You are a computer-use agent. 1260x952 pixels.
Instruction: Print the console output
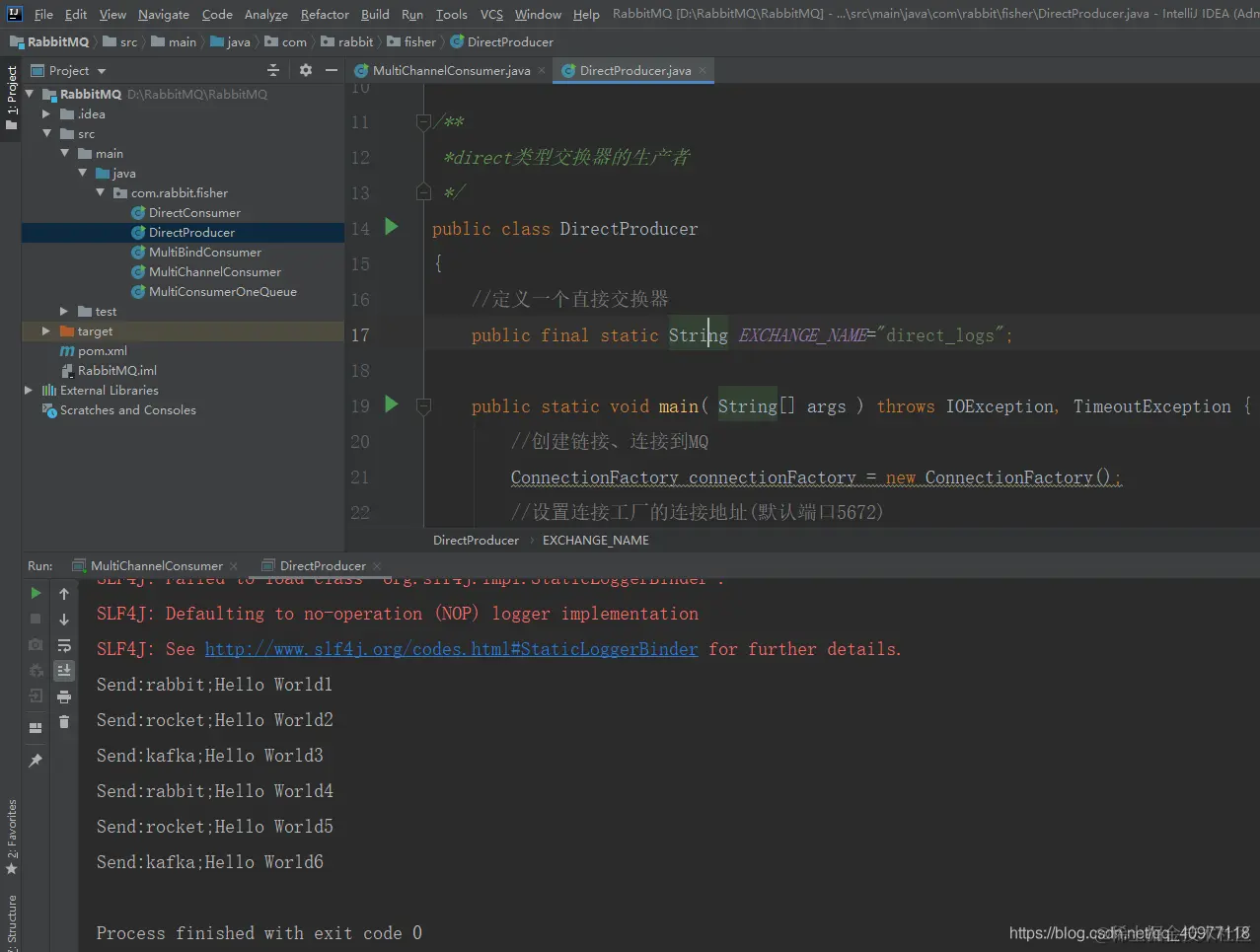(x=64, y=696)
